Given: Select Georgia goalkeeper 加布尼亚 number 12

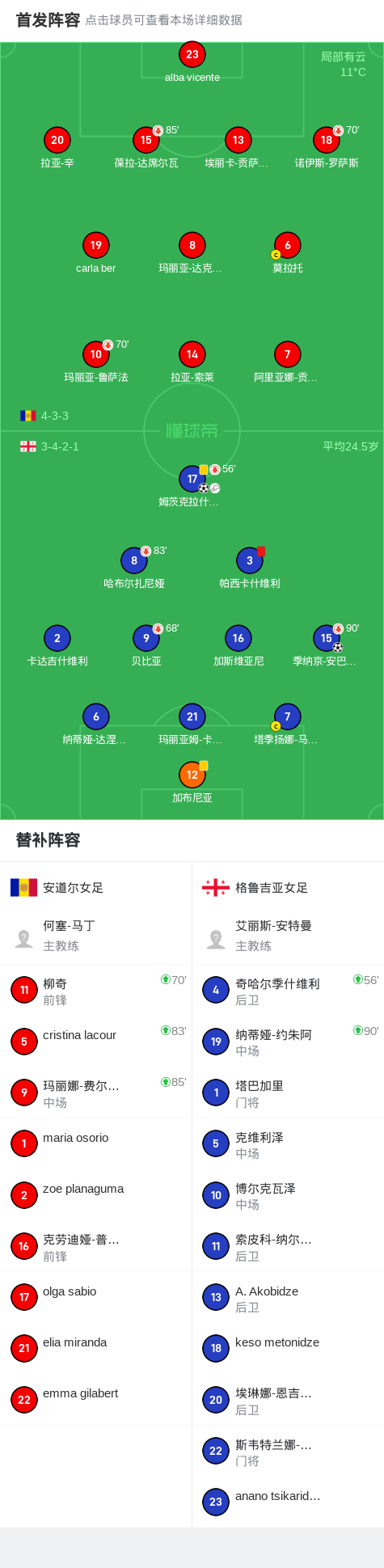Looking at the screenshot, I should pyautogui.click(x=192, y=775).
